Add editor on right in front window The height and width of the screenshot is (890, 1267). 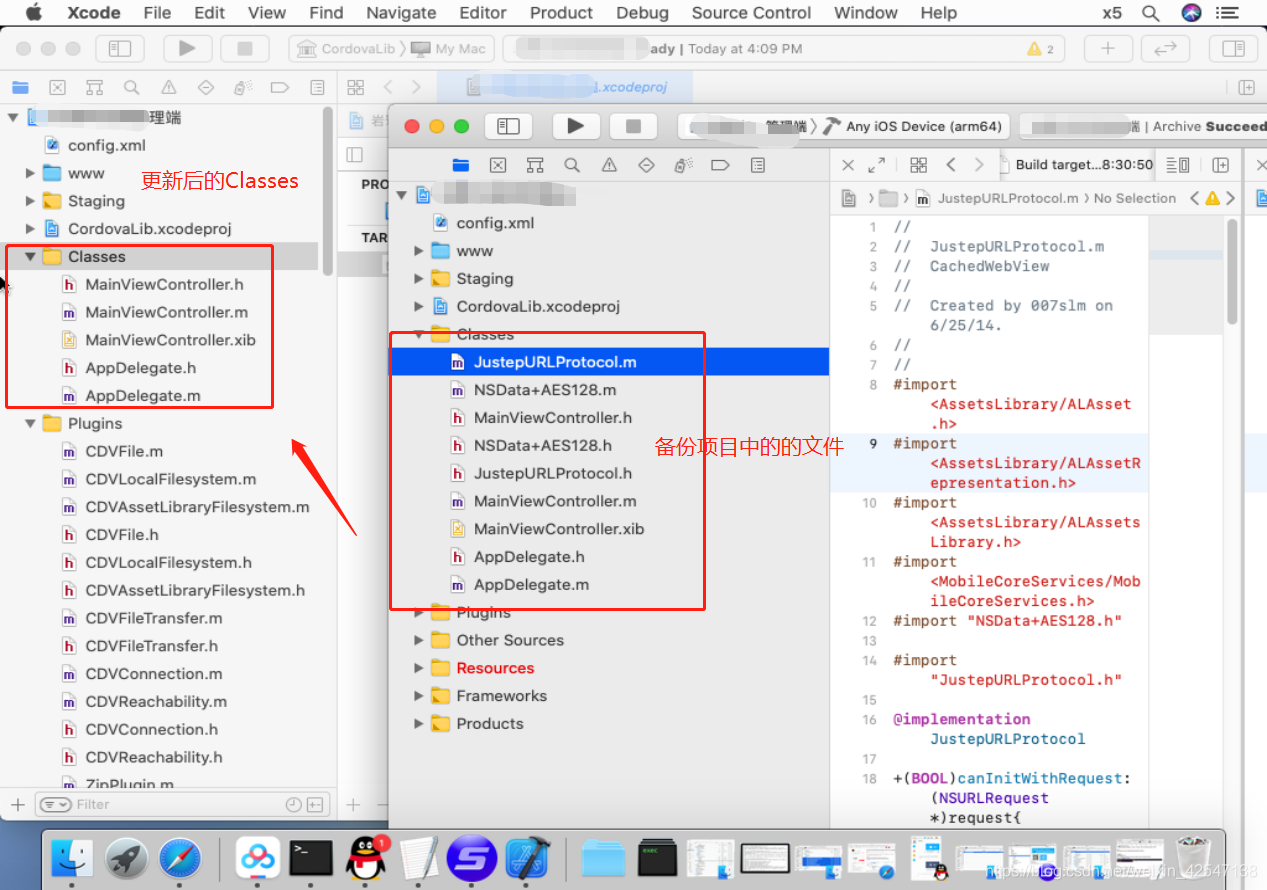(1220, 165)
